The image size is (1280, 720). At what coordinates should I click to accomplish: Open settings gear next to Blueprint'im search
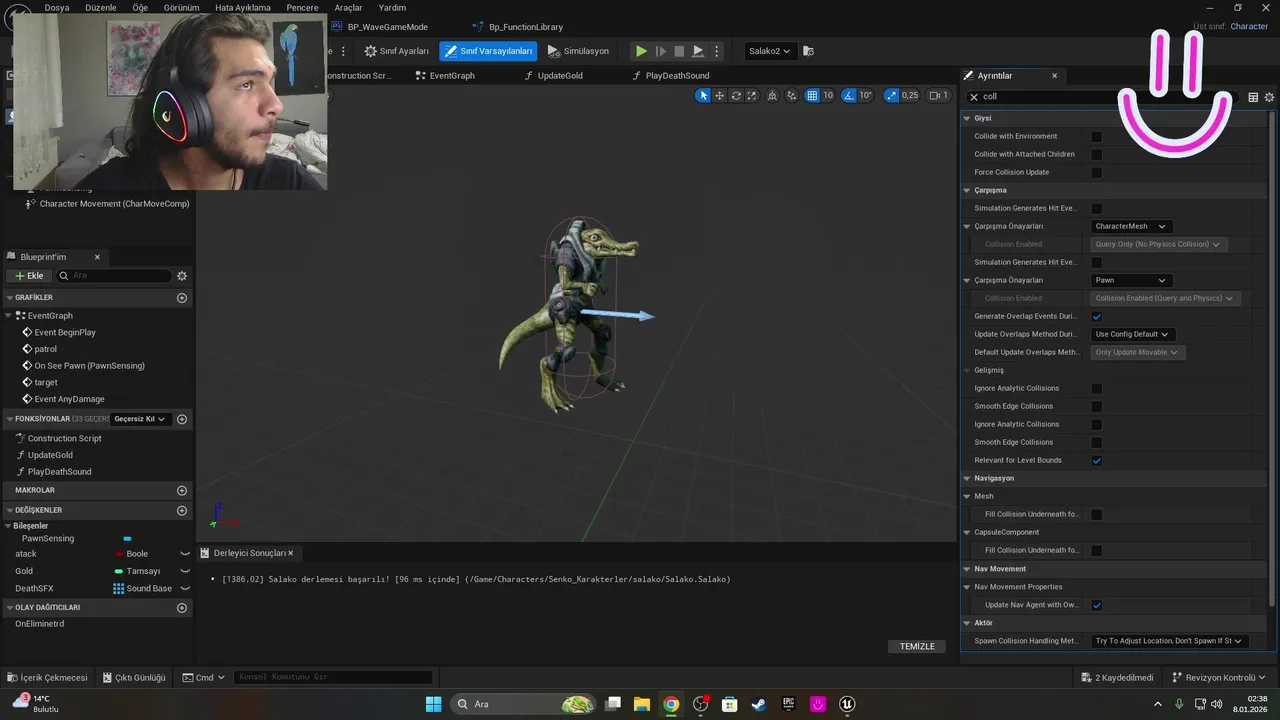(x=182, y=276)
